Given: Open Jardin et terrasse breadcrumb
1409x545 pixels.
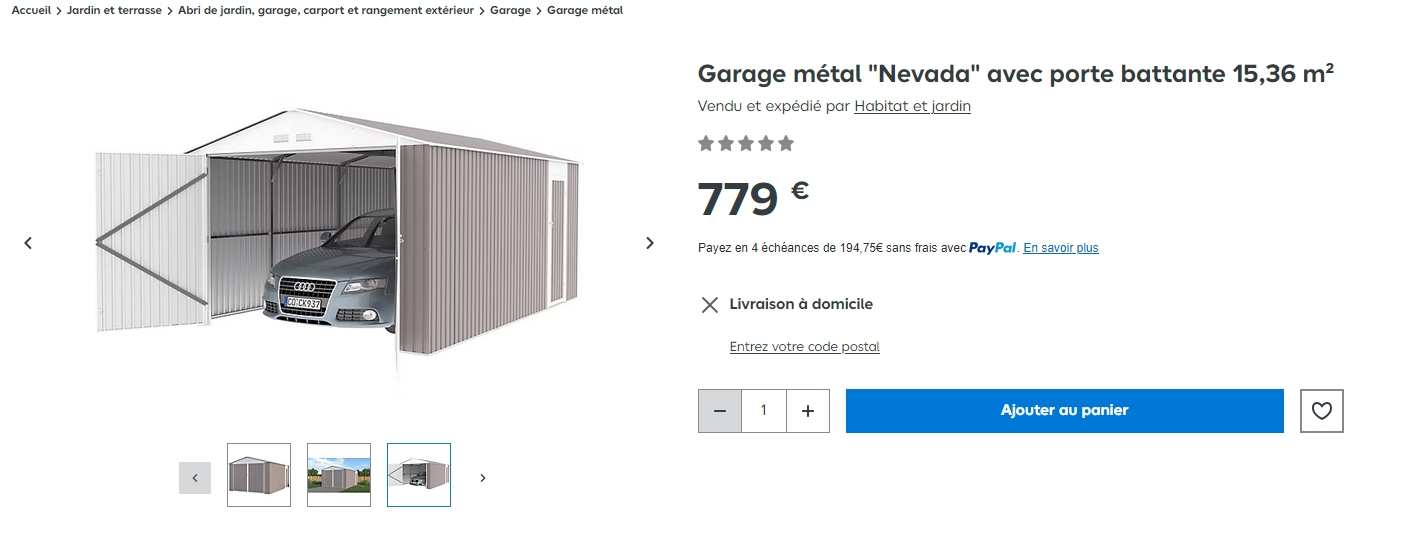Looking at the screenshot, I should point(114,10).
